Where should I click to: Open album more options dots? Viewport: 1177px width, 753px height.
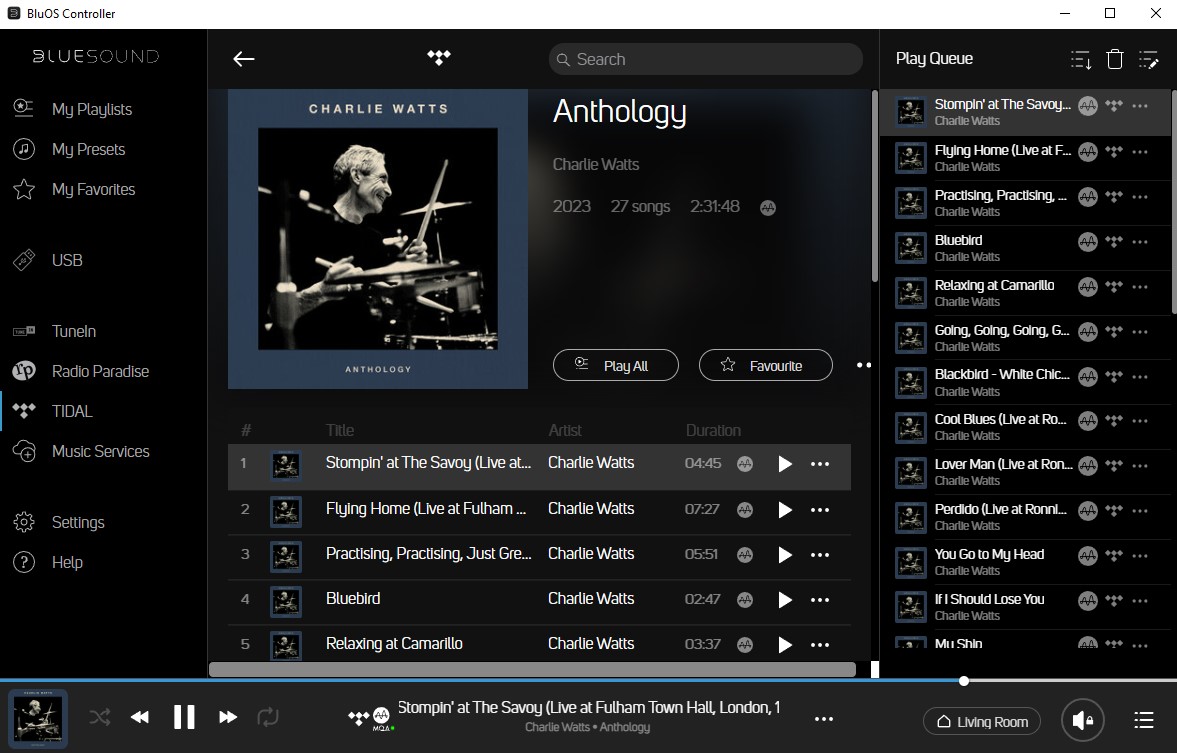pyautogui.click(x=864, y=365)
